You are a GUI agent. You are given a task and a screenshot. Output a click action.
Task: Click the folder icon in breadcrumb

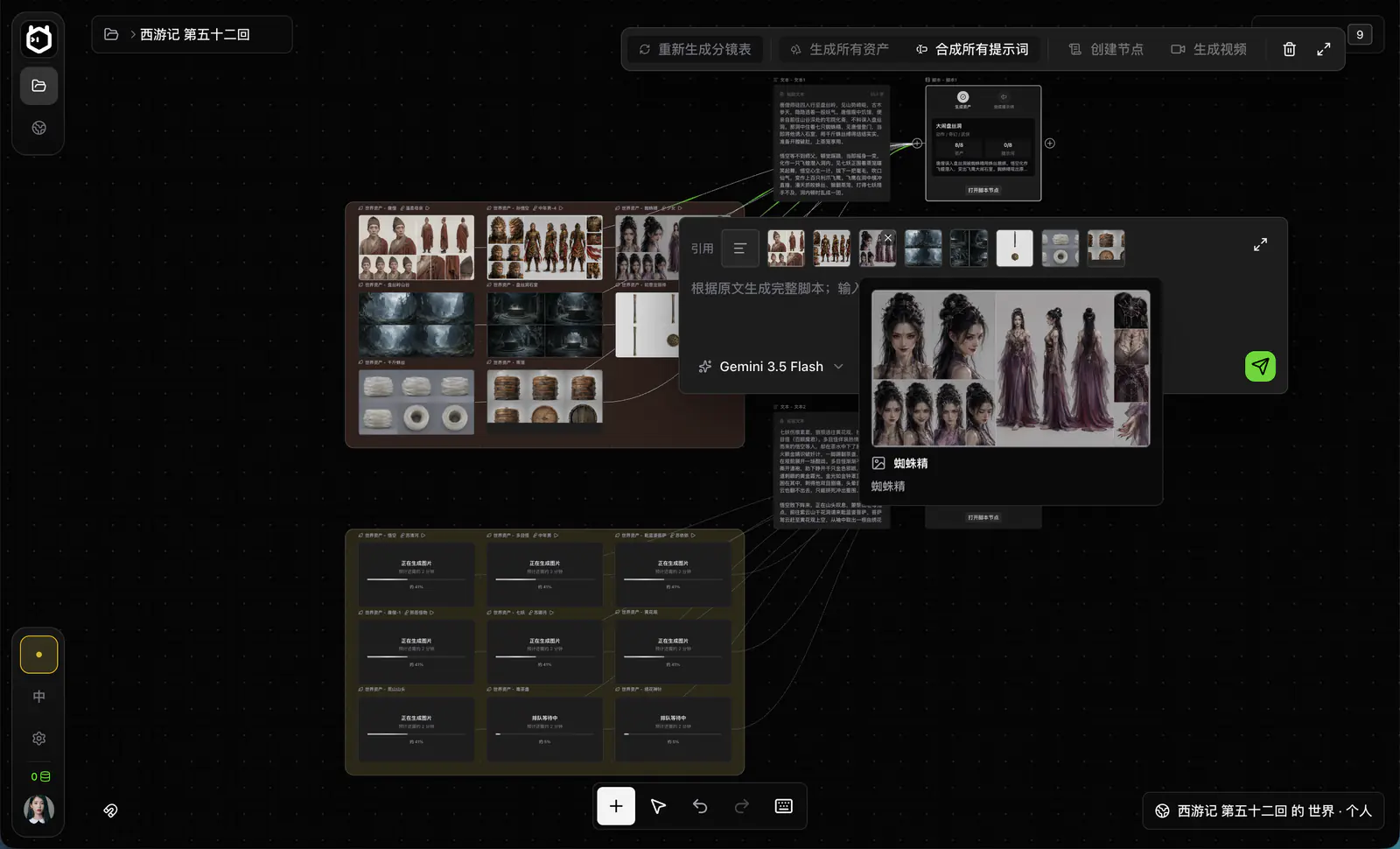coord(111,34)
